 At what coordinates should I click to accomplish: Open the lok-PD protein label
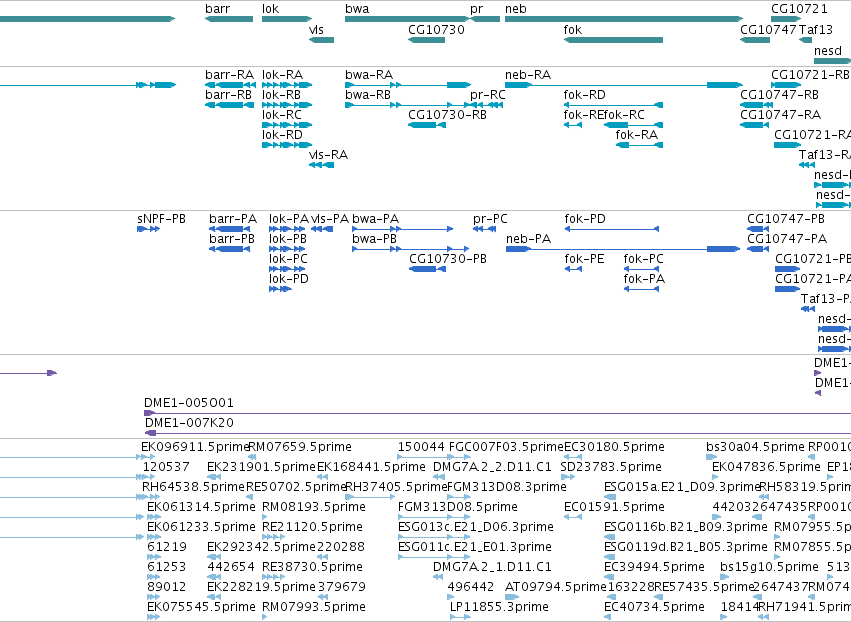[289, 279]
